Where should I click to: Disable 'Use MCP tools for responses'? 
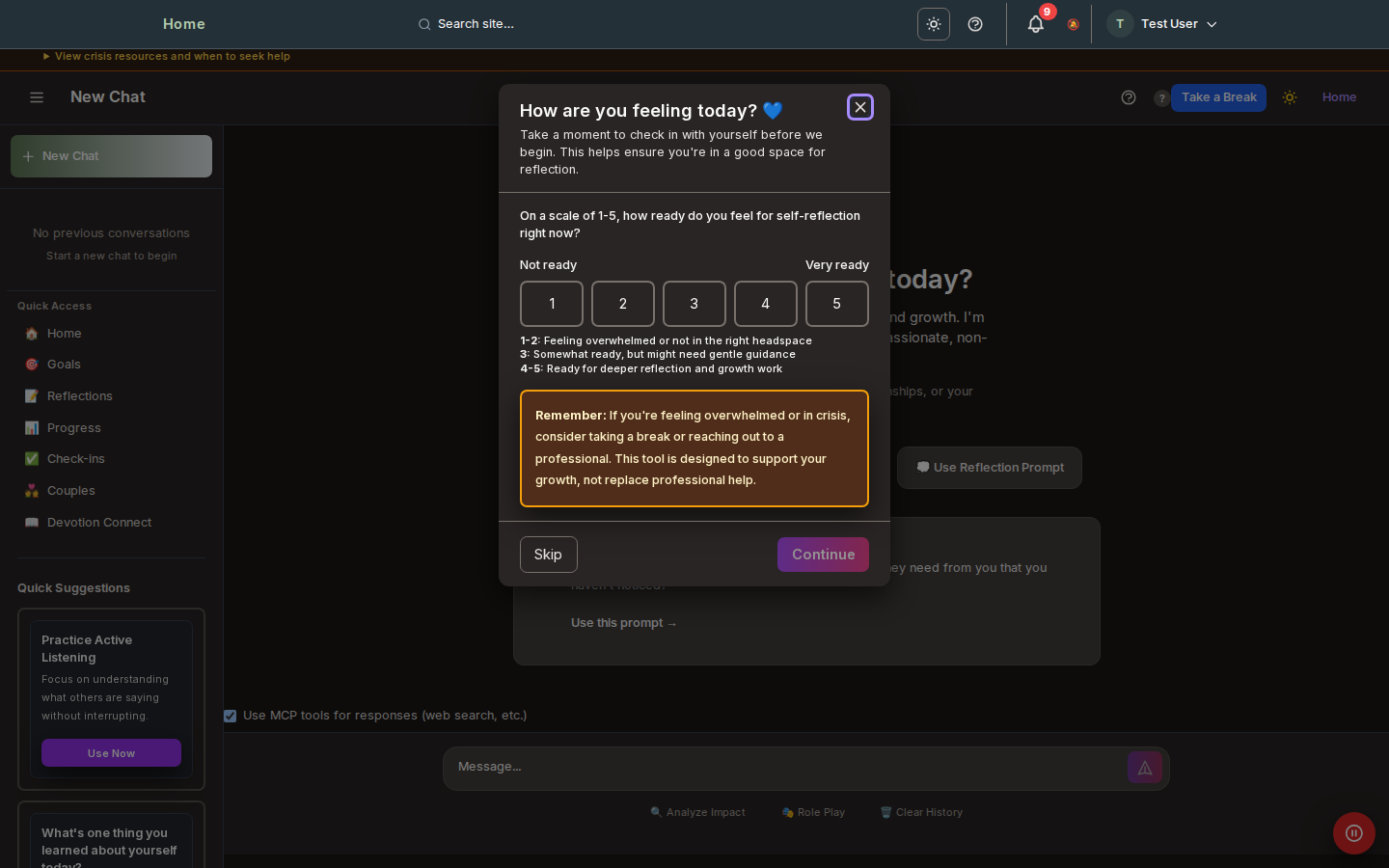point(230,716)
